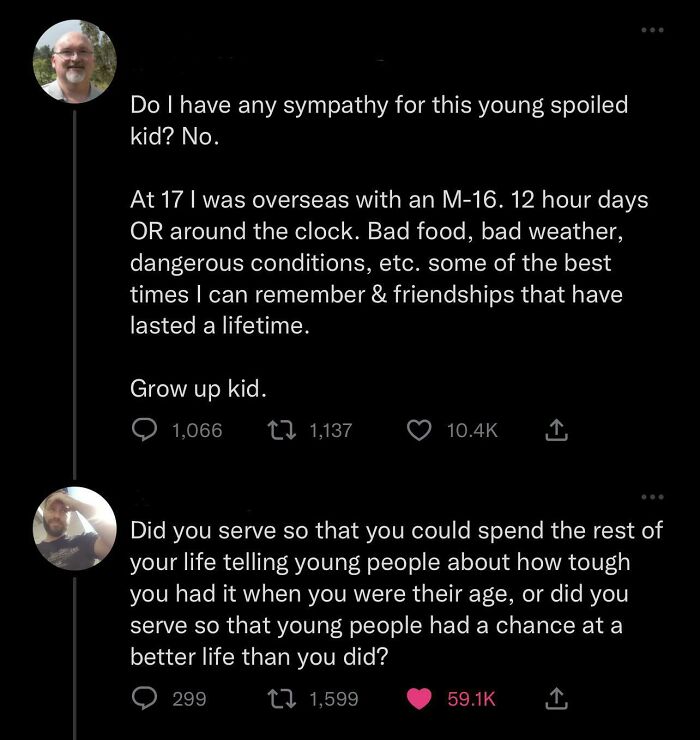
Task: Retweet the tweet about the M-16
Action: click(286, 430)
